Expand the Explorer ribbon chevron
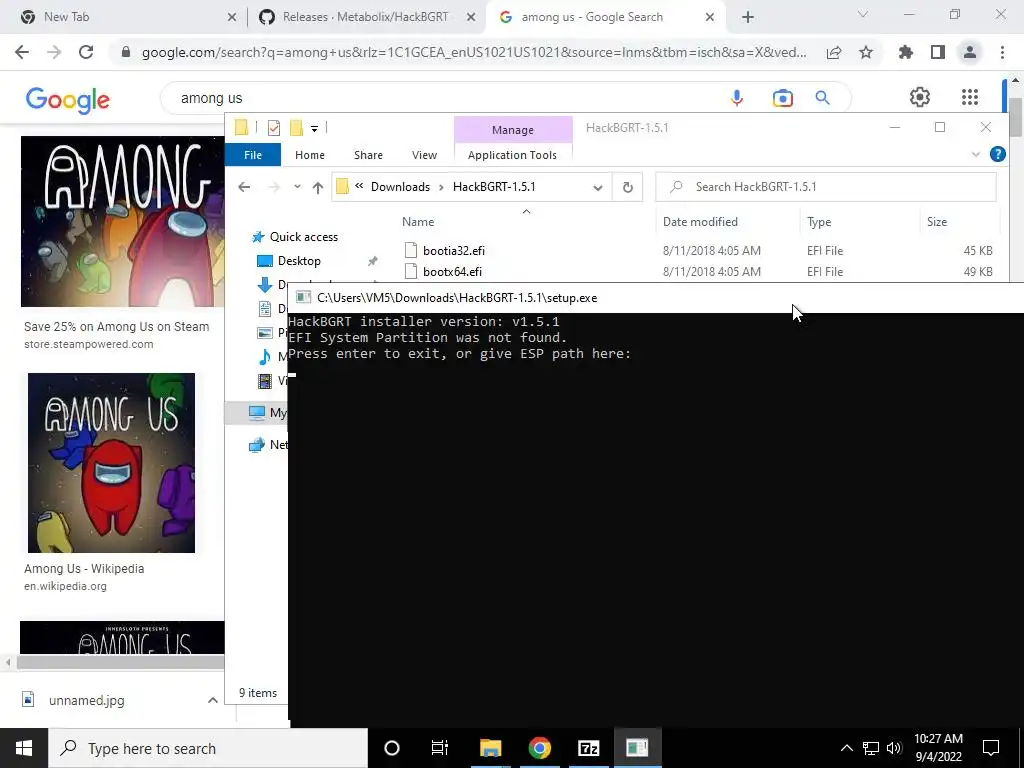Screen dimensions: 1024x768 coord(976,154)
